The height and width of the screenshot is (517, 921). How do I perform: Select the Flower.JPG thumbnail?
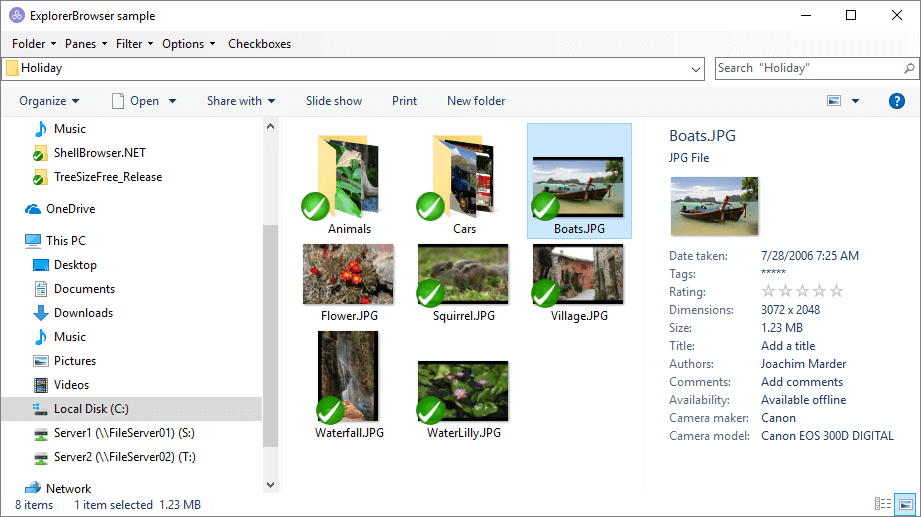[x=348, y=274]
